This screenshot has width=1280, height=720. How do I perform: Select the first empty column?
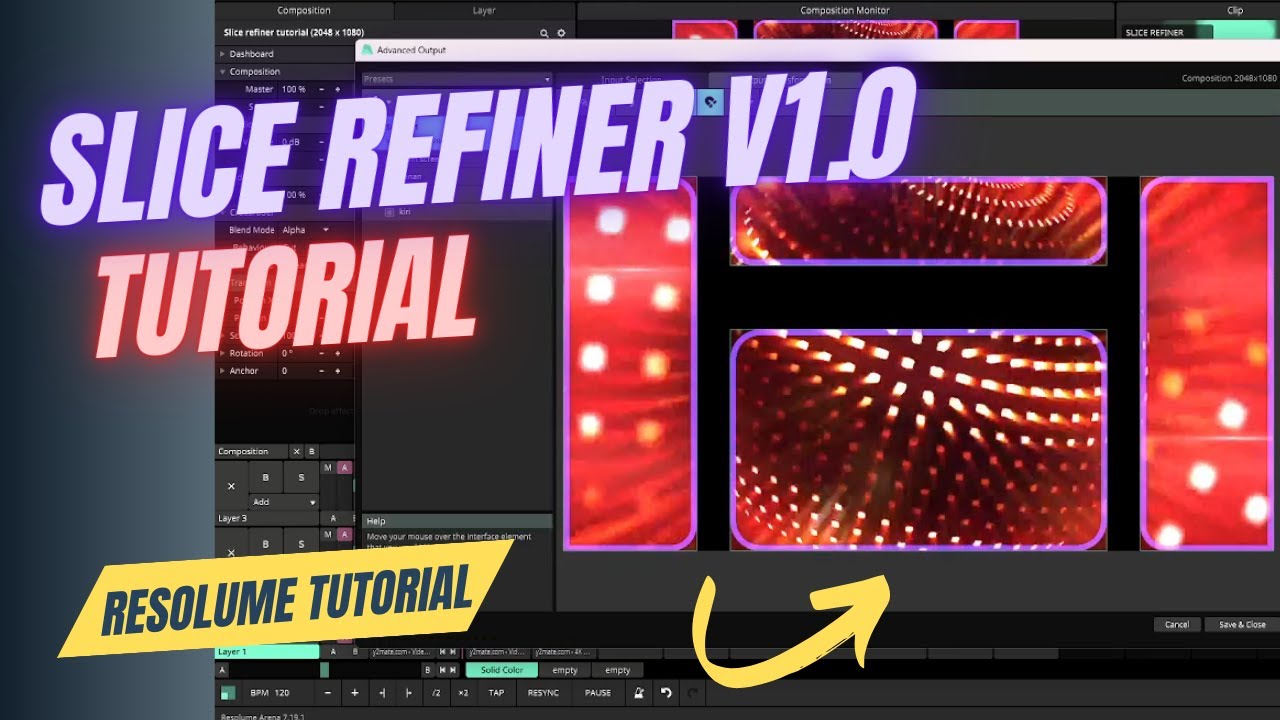point(565,670)
